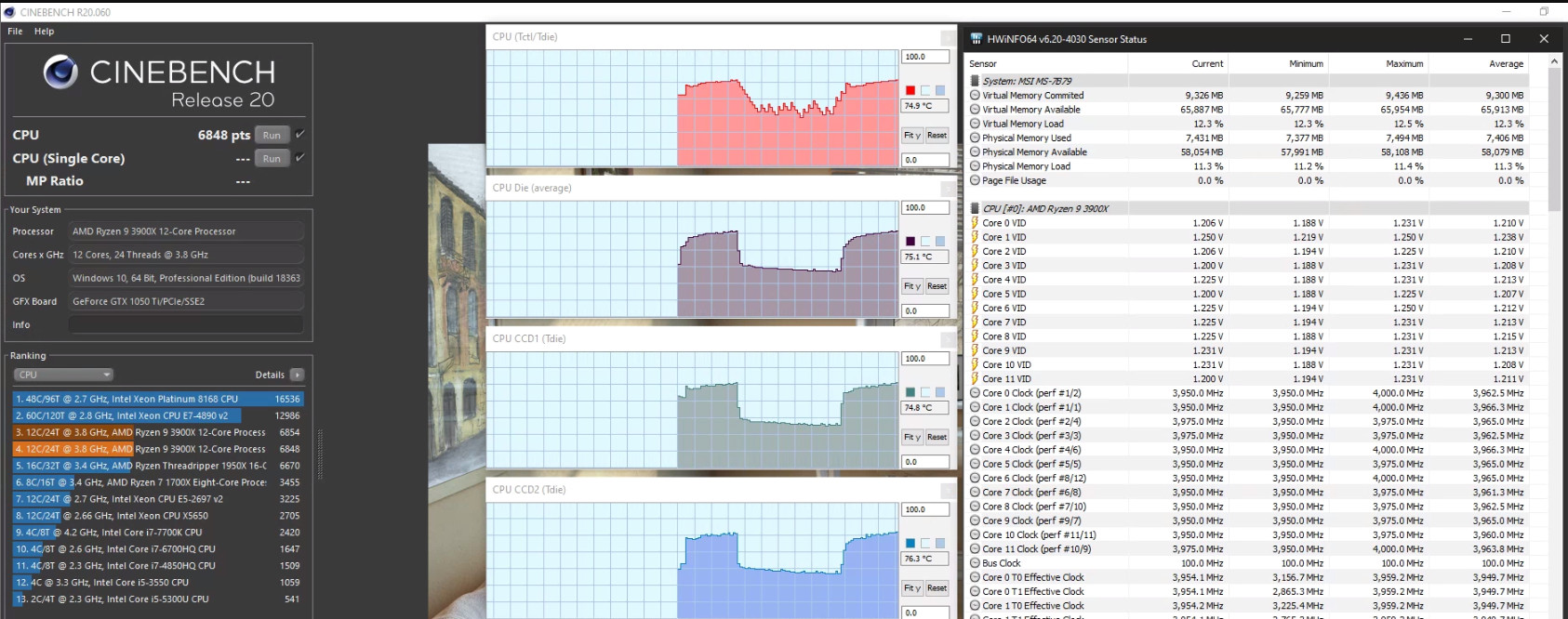Click the Info field in Your System
Image resolution: width=1568 pixels, height=619 pixels.
click(x=186, y=324)
